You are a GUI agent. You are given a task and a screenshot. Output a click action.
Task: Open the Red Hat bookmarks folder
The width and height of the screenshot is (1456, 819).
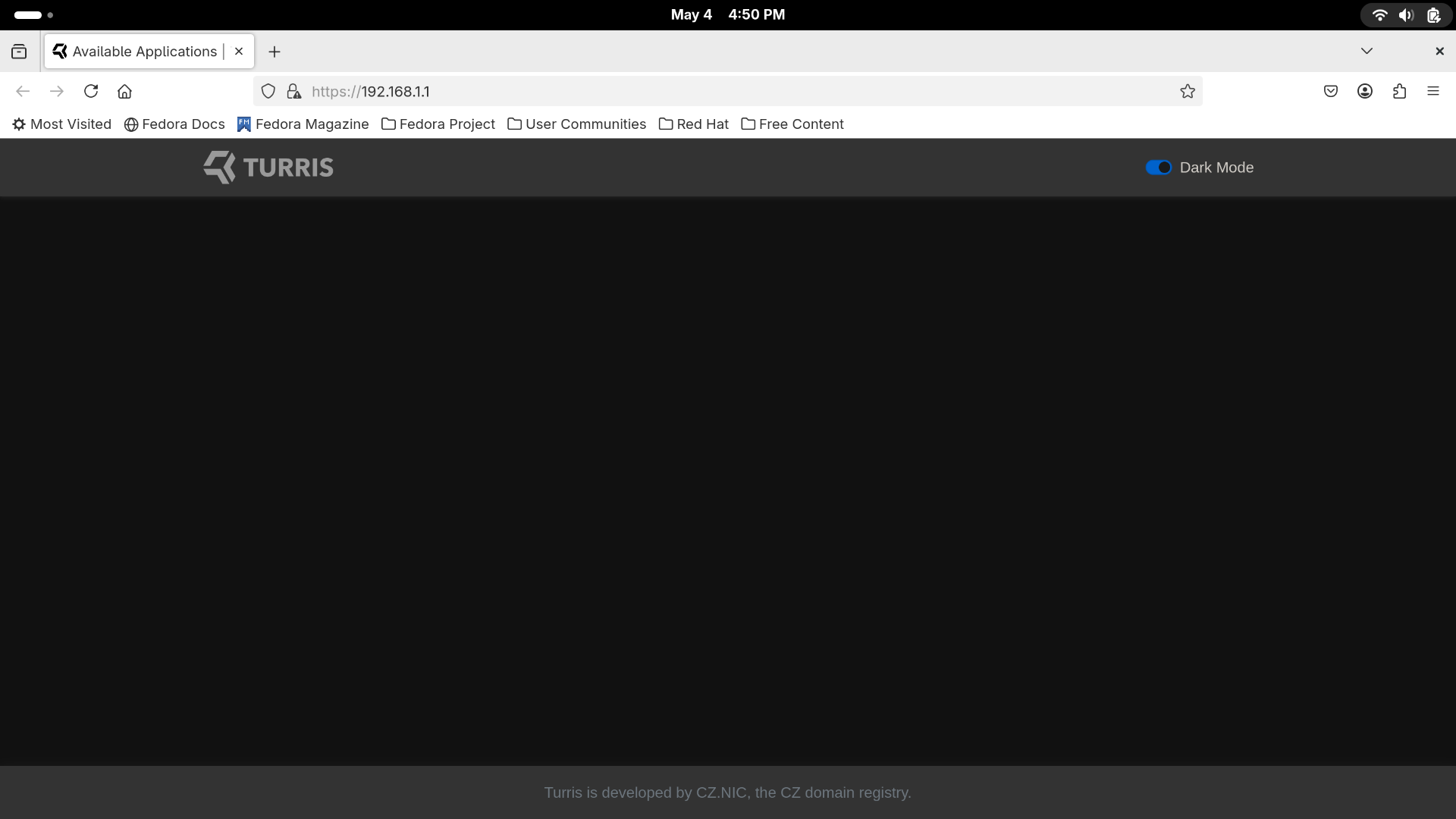click(x=694, y=124)
